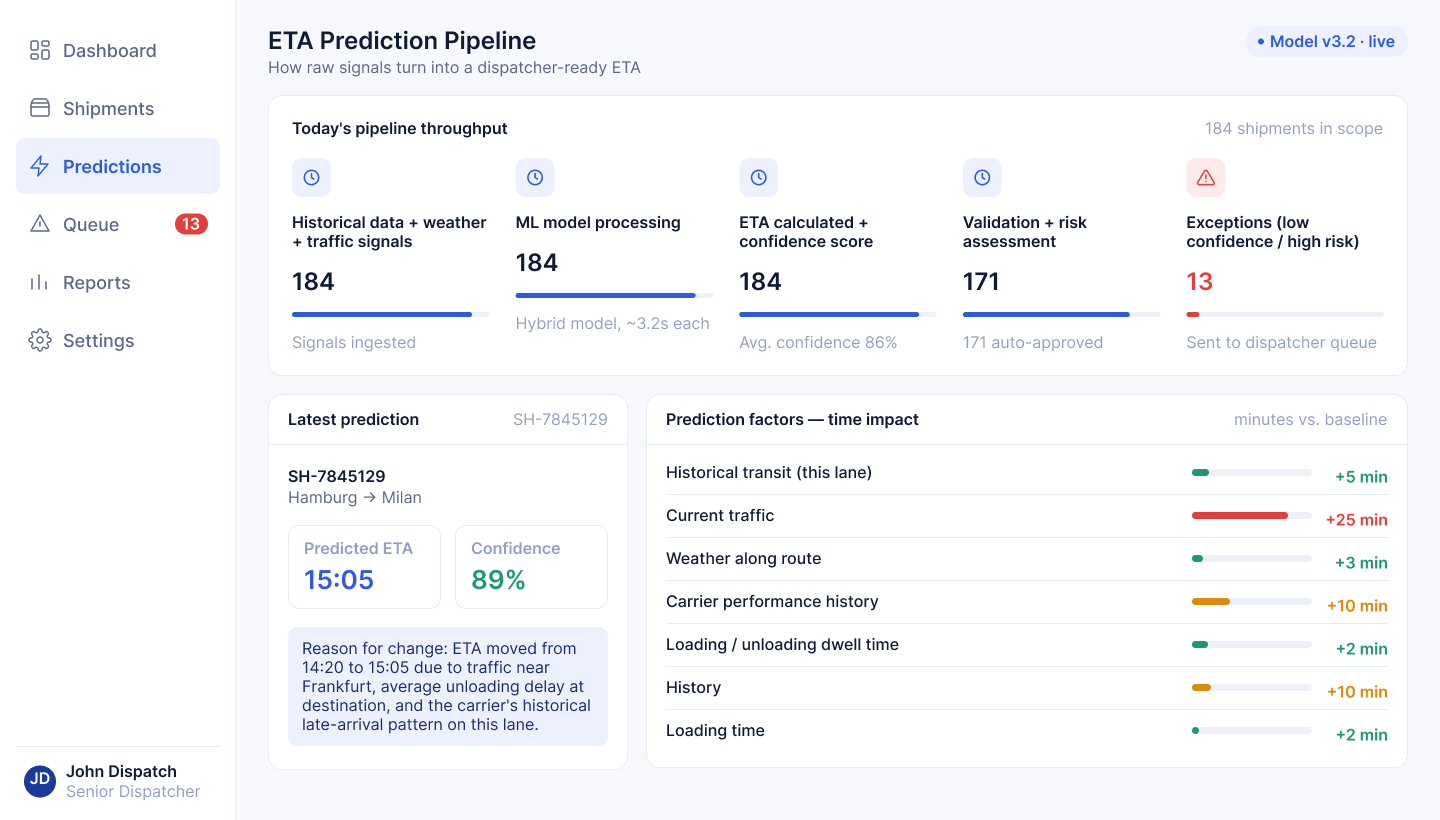This screenshot has width=1440, height=820.
Task: Click "Hybrid model, ~3.2s each" caption
Action: tap(613, 323)
